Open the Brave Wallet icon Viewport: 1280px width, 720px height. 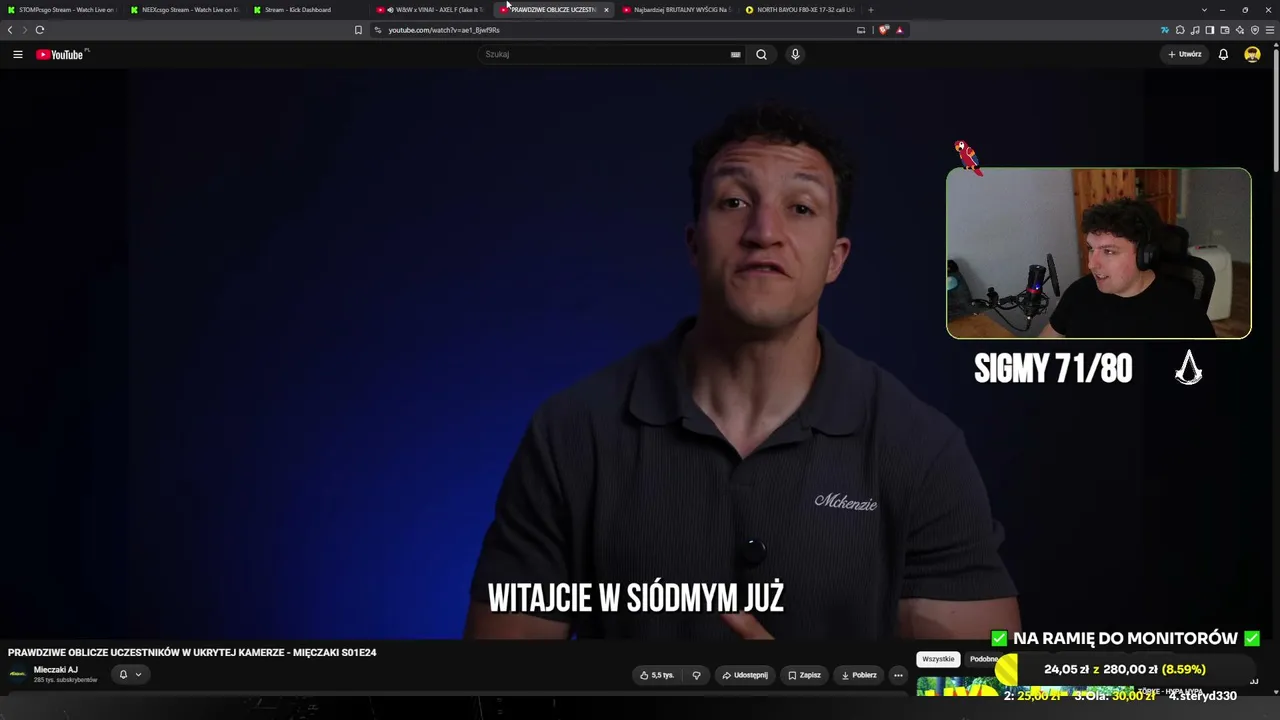point(1225,30)
